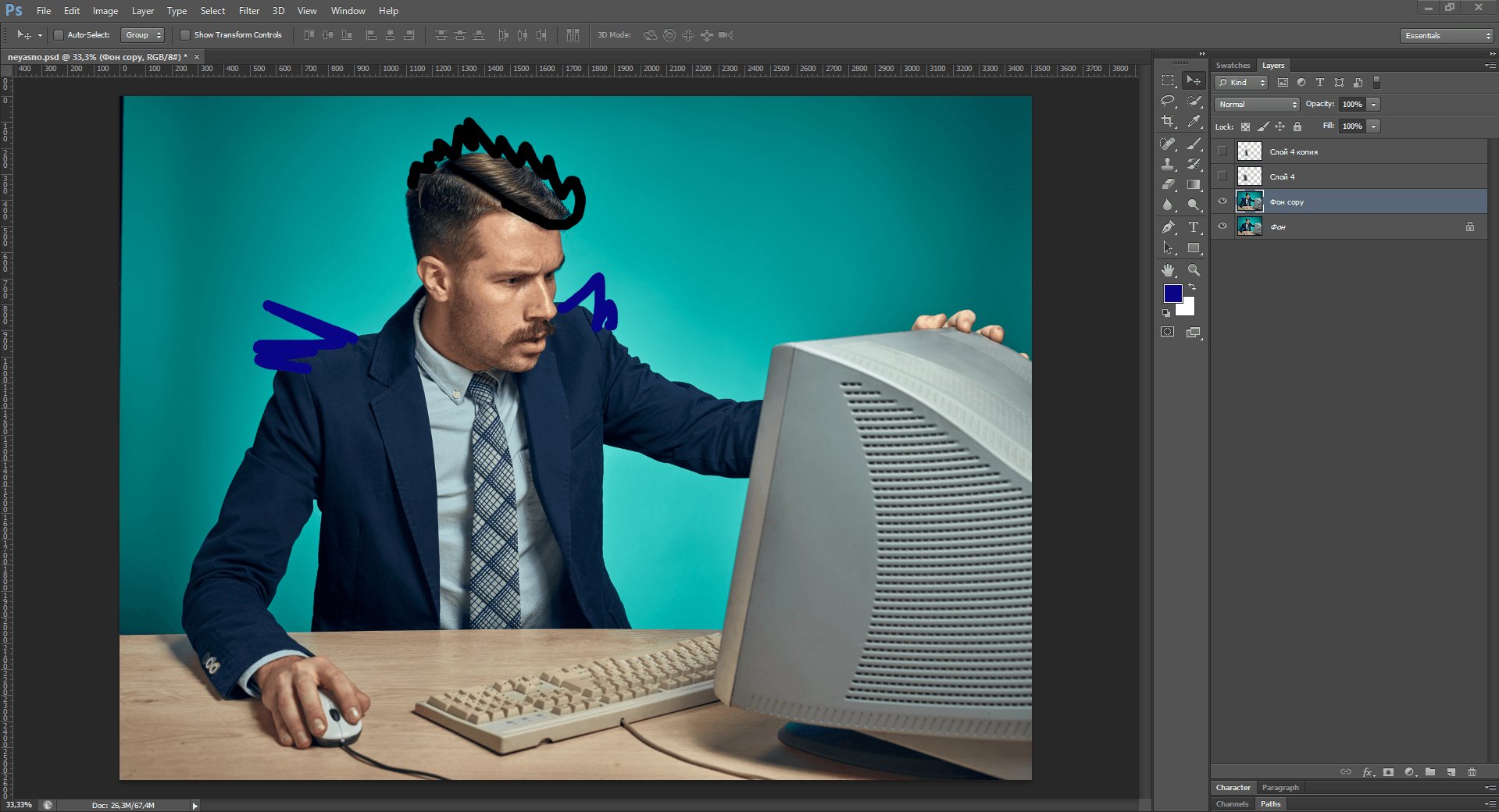Pick the Clone Stamp tool

pos(1168,164)
